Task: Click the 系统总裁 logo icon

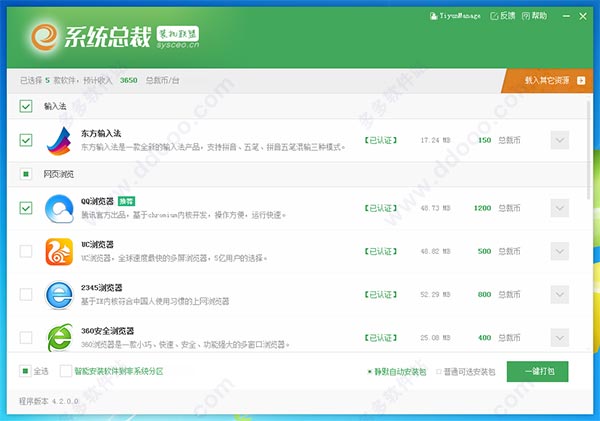Action: (44, 37)
